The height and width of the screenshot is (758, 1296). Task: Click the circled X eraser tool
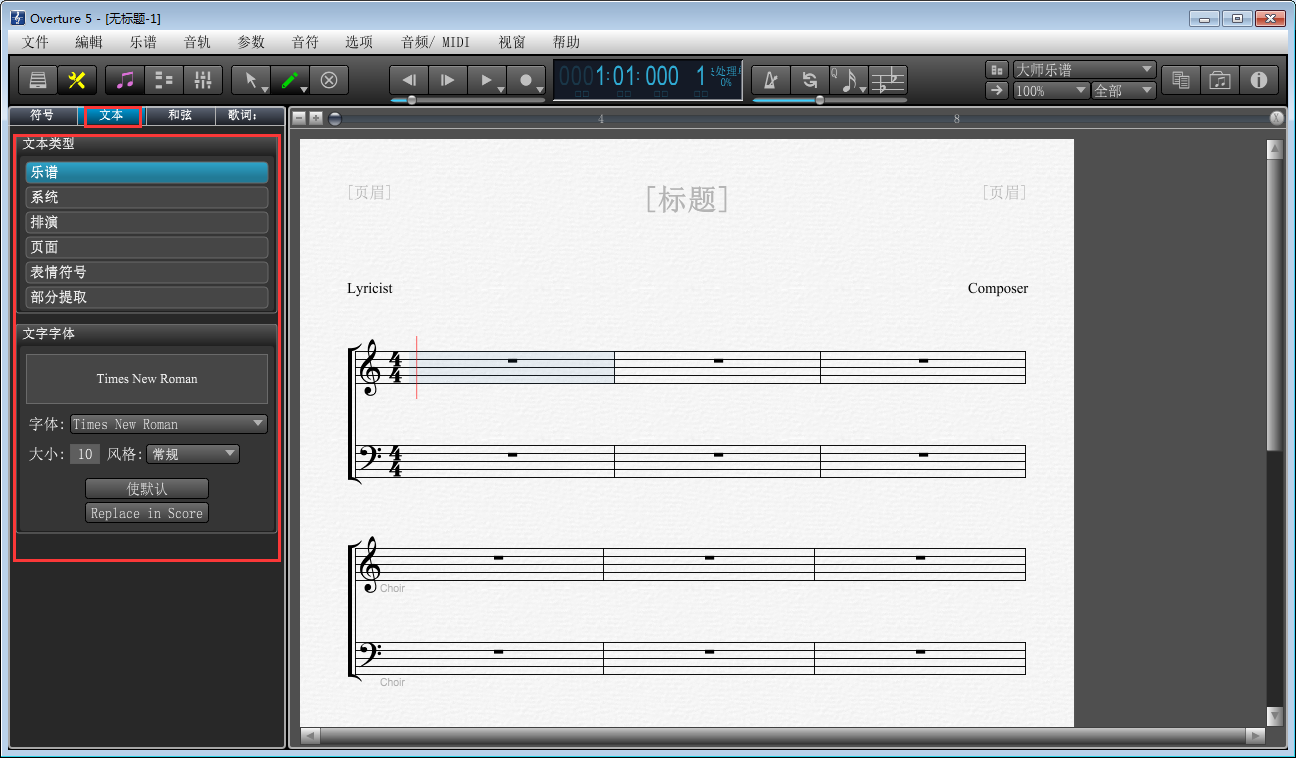pos(328,80)
